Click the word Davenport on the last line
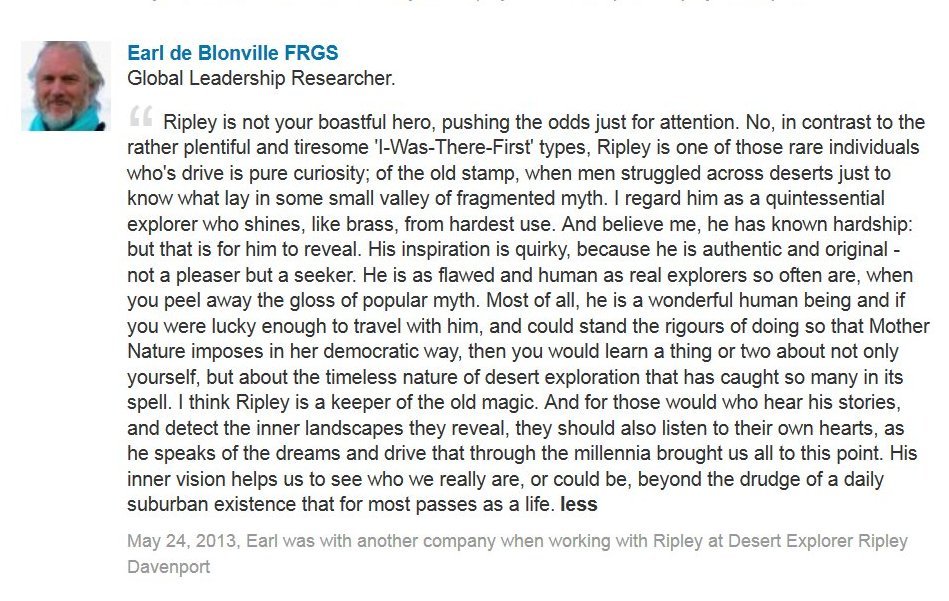The width and height of the screenshot is (949, 601). [x=168, y=567]
